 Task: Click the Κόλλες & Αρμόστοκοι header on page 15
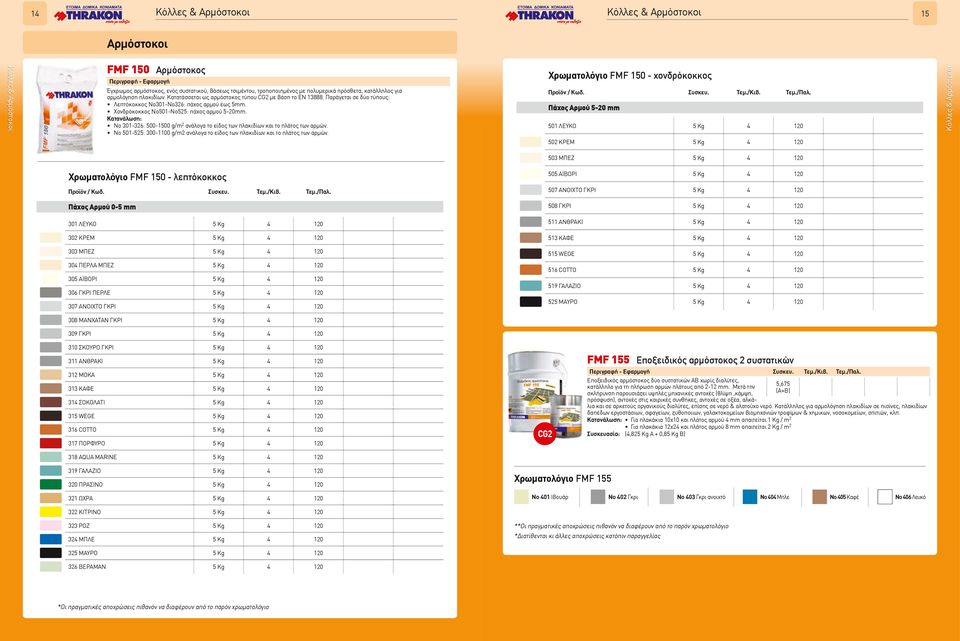(654, 12)
